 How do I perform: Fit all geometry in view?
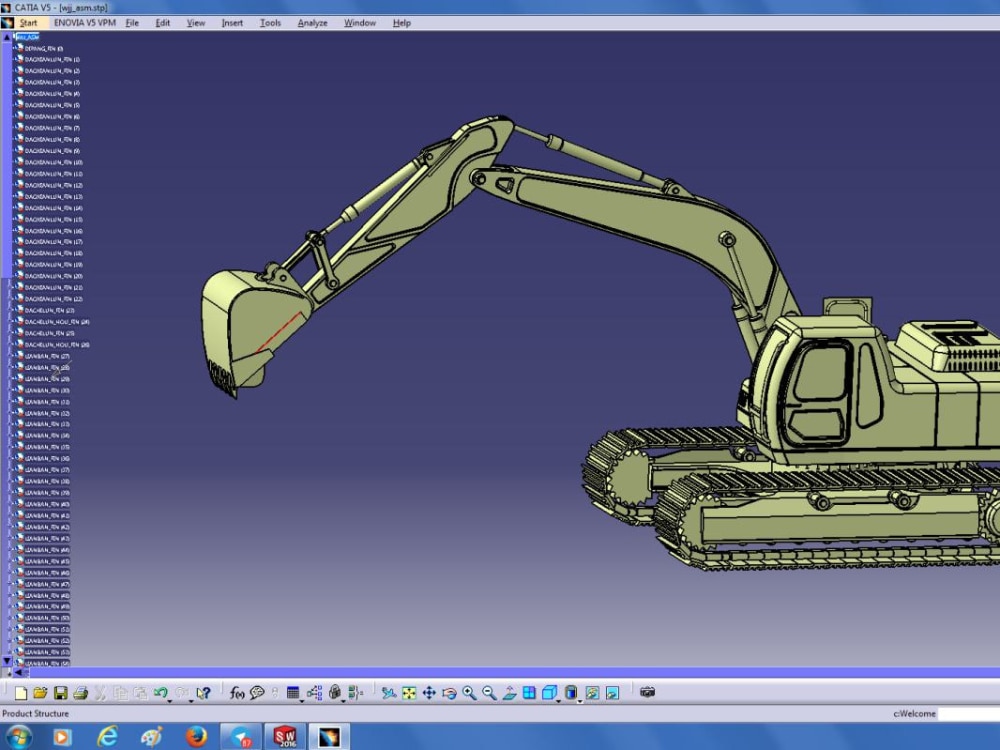(x=409, y=693)
